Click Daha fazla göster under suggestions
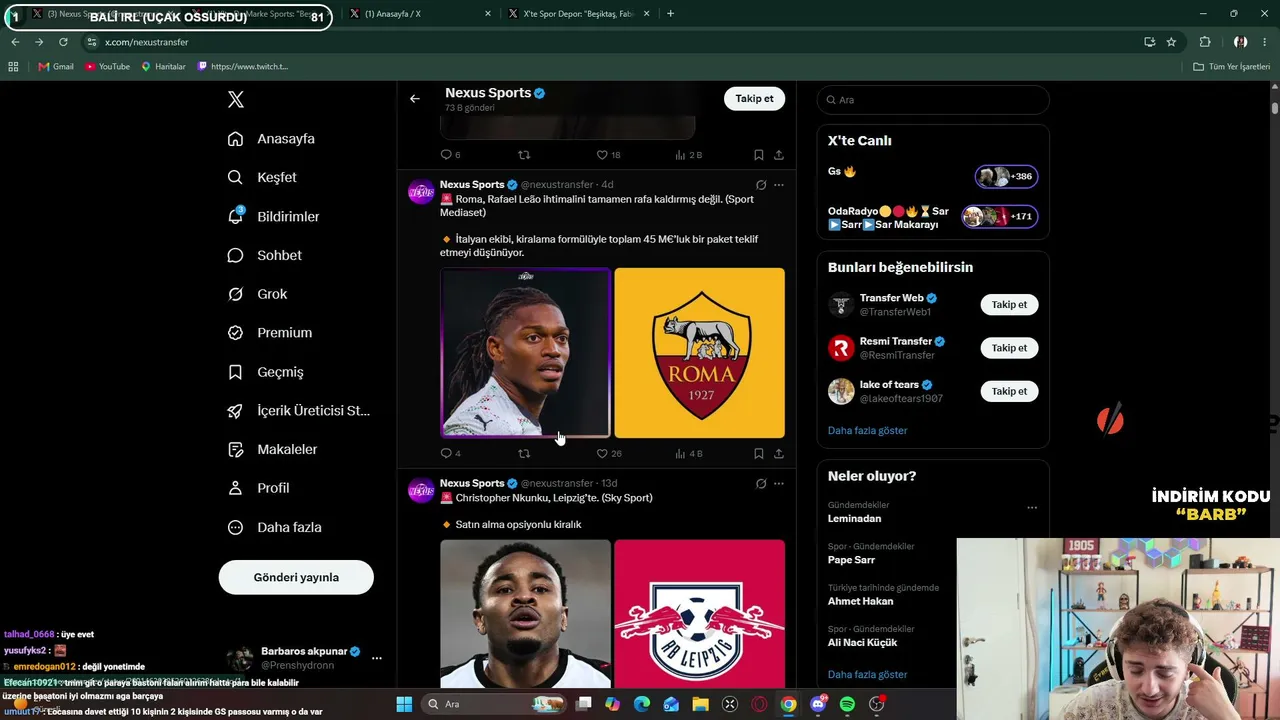The image size is (1280, 720). pyautogui.click(x=867, y=431)
